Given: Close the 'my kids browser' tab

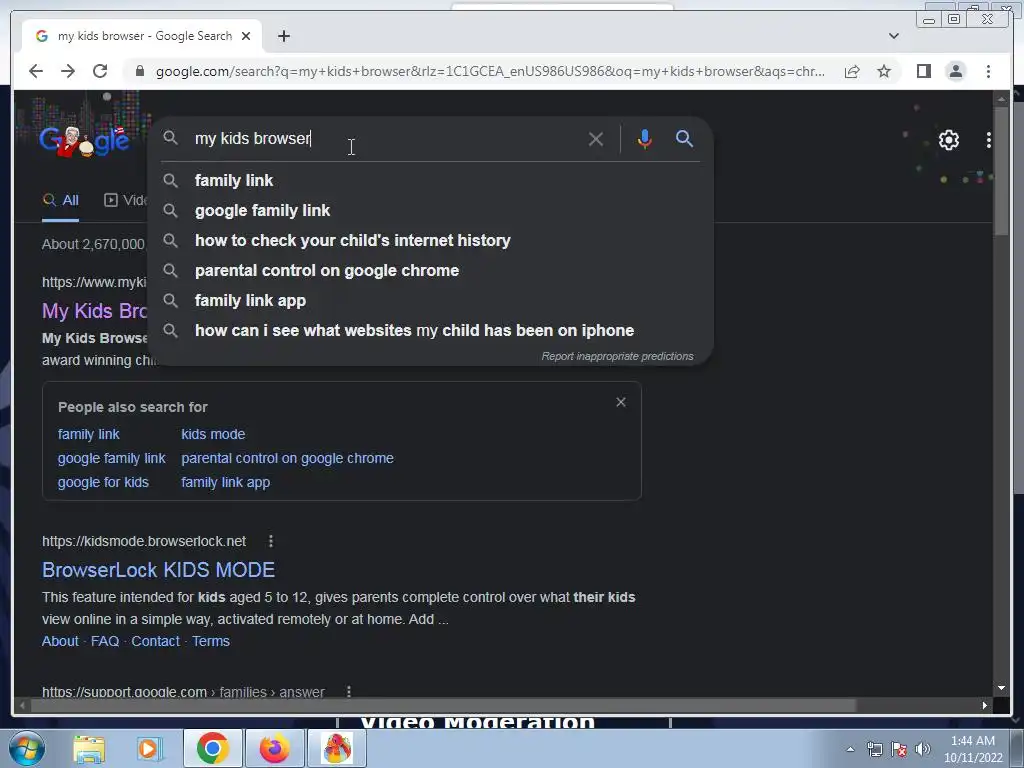Looking at the screenshot, I should click(x=246, y=36).
